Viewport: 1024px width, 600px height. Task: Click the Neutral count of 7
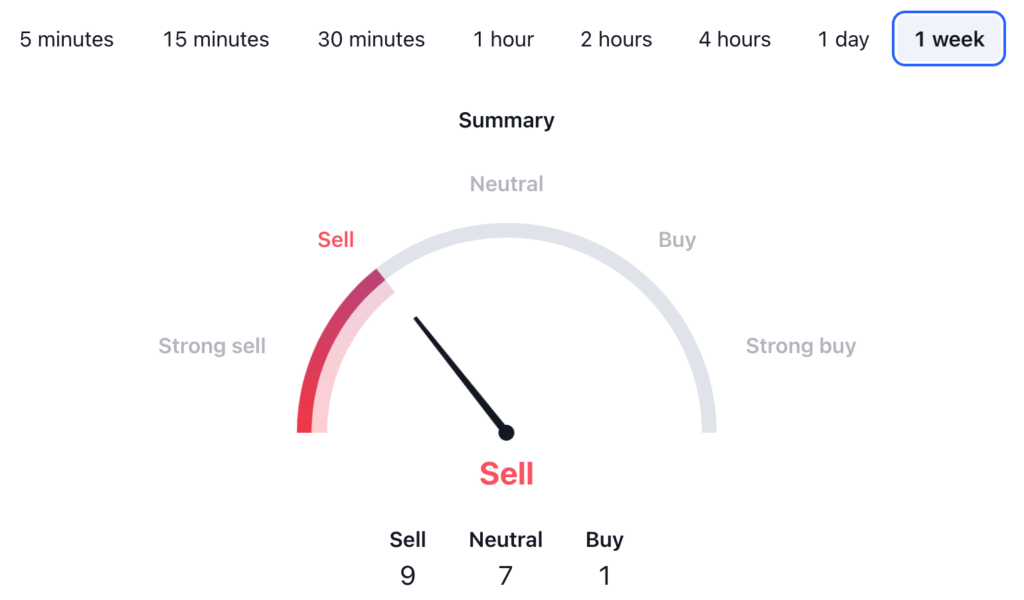(x=506, y=576)
